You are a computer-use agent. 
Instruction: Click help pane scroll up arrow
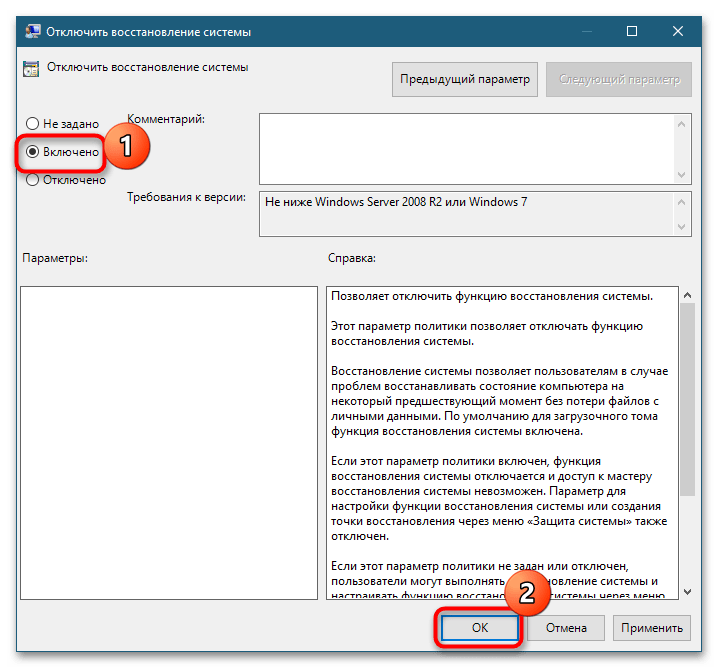pos(687,295)
